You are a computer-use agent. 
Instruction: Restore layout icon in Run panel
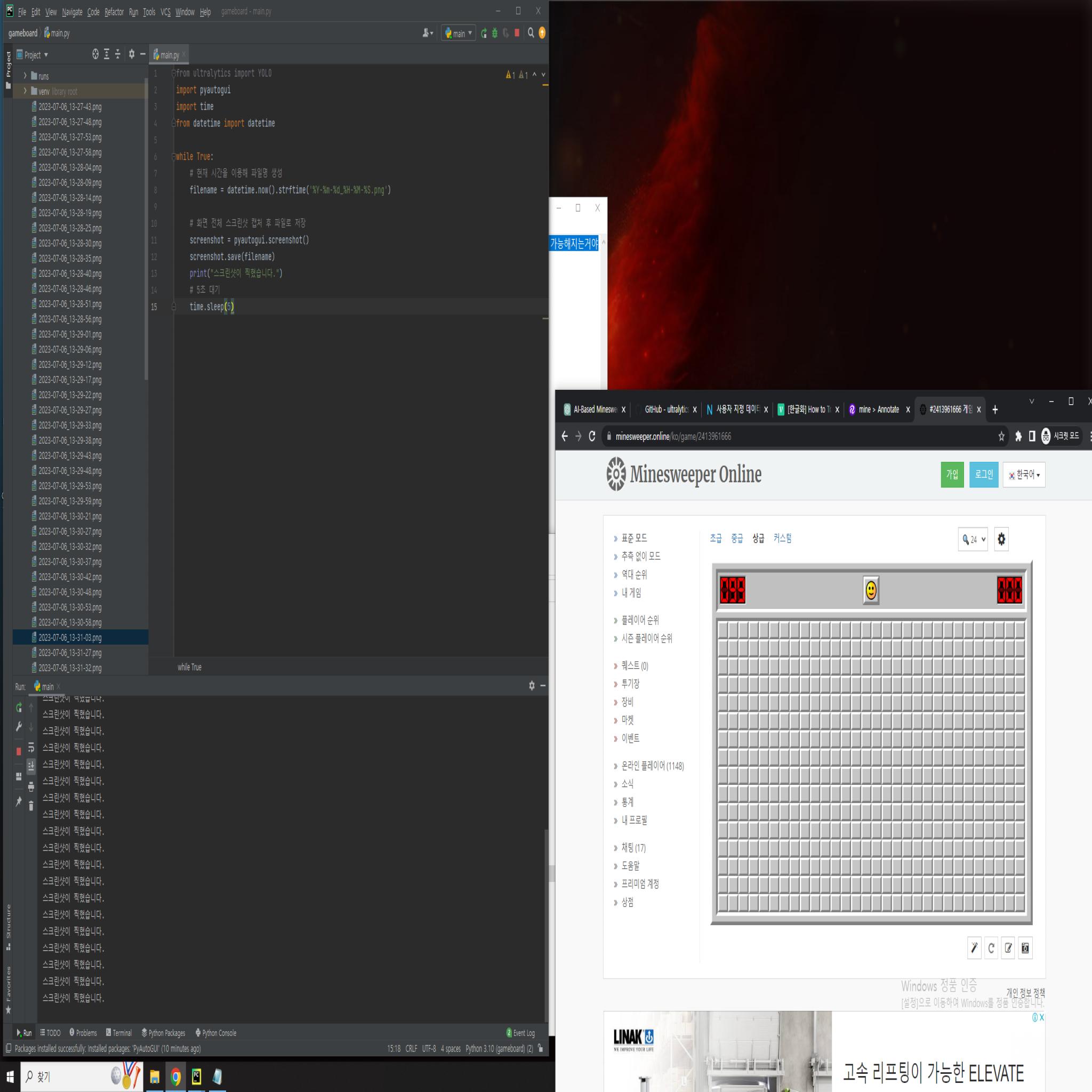click(x=19, y=776)
